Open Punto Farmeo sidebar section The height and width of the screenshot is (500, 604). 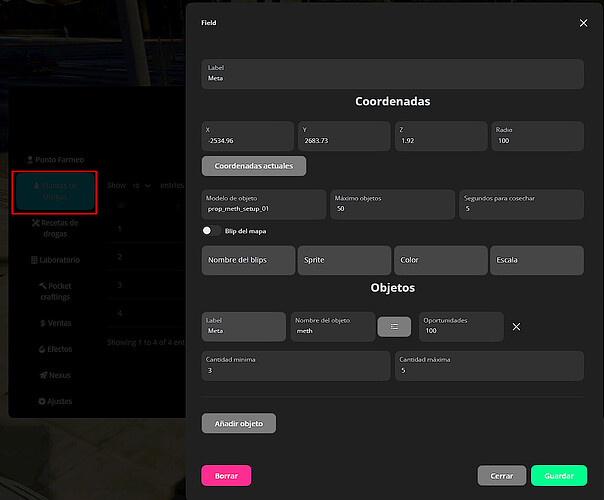[55, 159]
